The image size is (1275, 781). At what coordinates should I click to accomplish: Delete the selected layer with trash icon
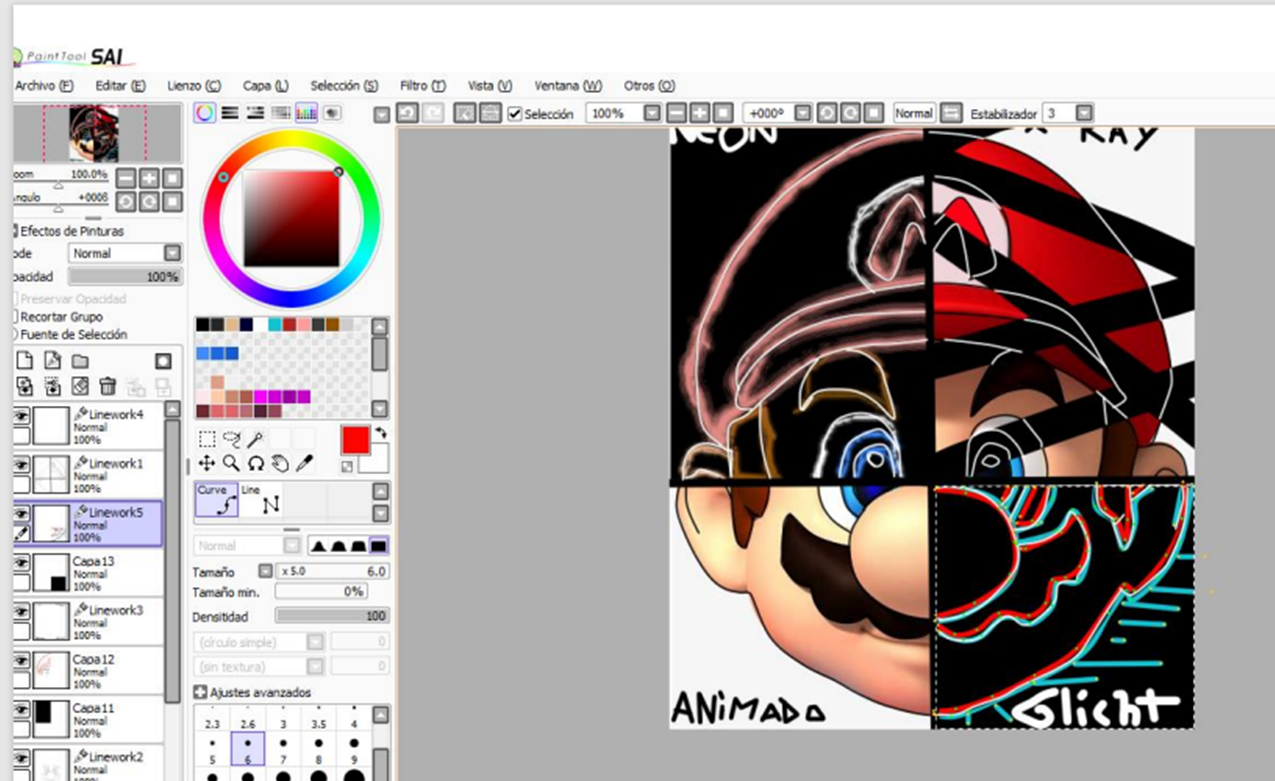108,386
